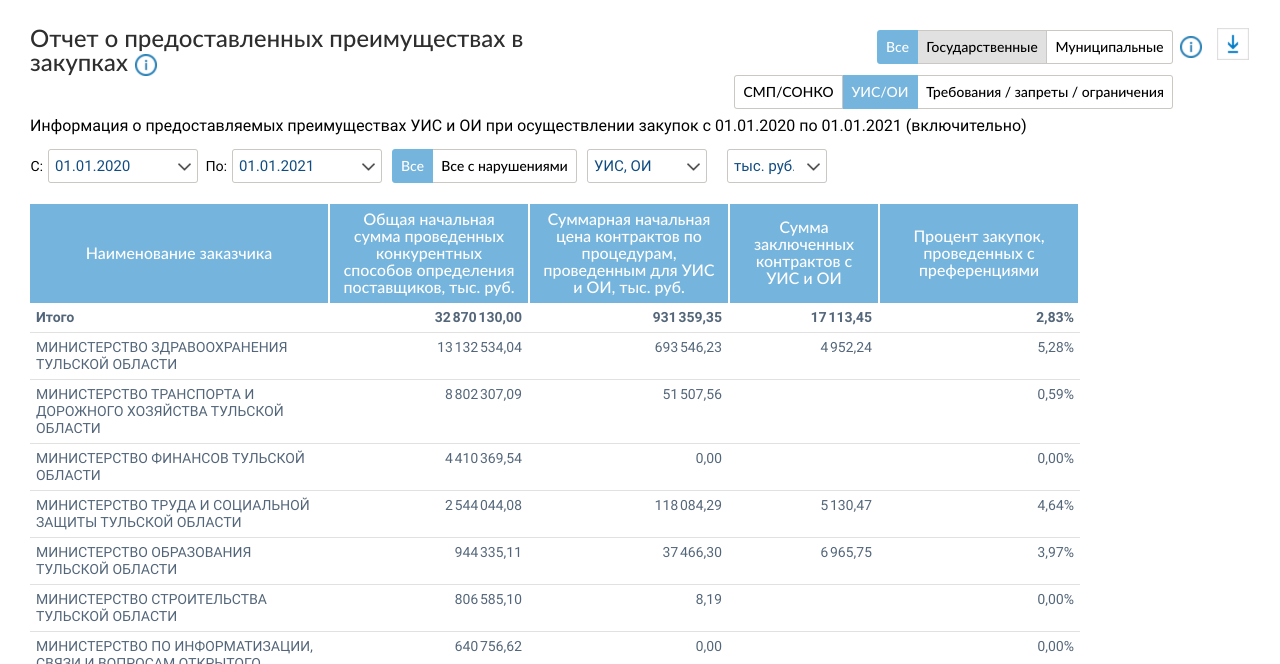Expand the тыс. руб. units dropdown
This screenshot has height=664, width=1280.
click(x=776, y=166)
